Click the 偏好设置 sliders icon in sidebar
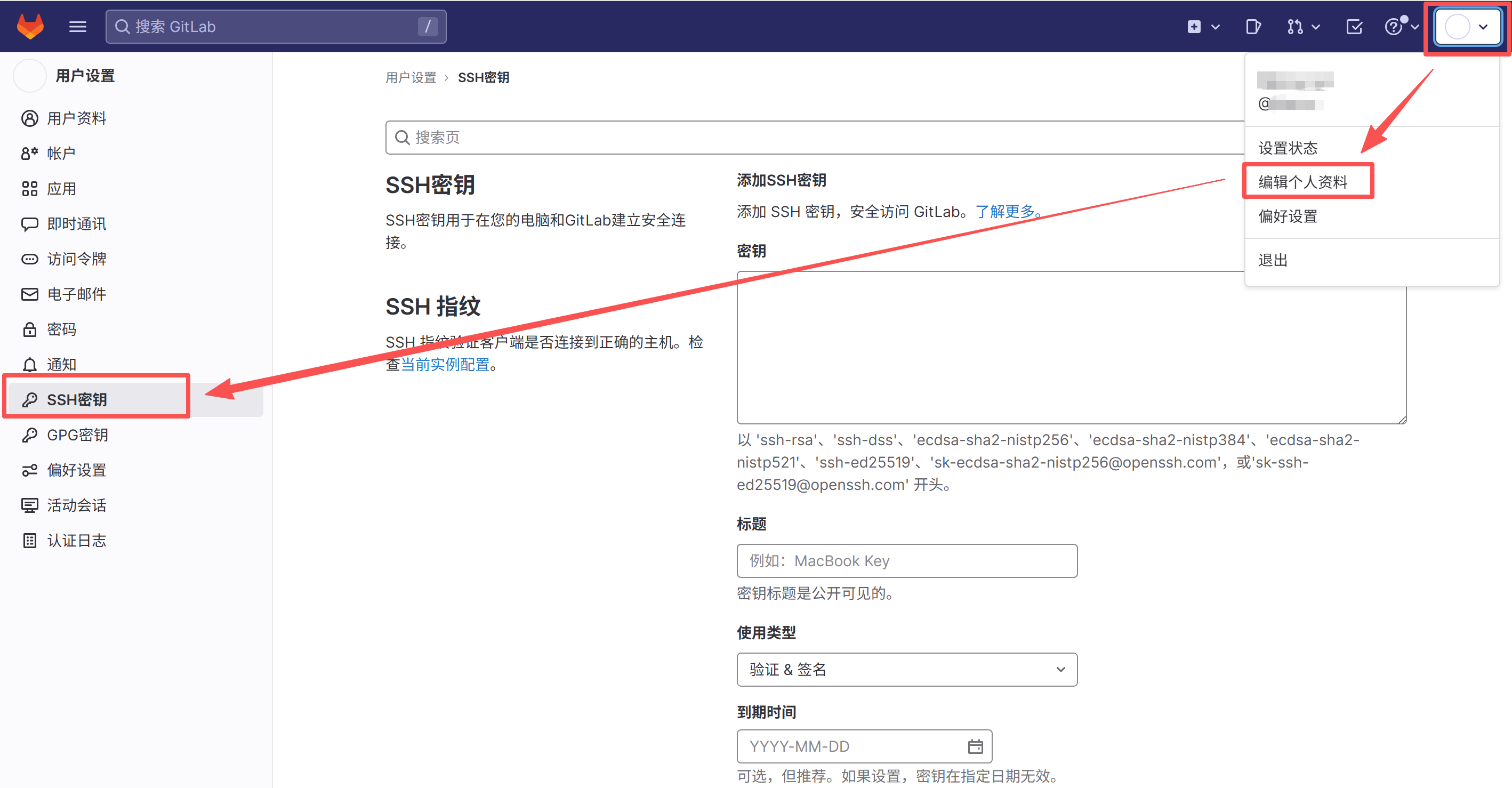Screen dimensions: 1512x788 (29, 470)
